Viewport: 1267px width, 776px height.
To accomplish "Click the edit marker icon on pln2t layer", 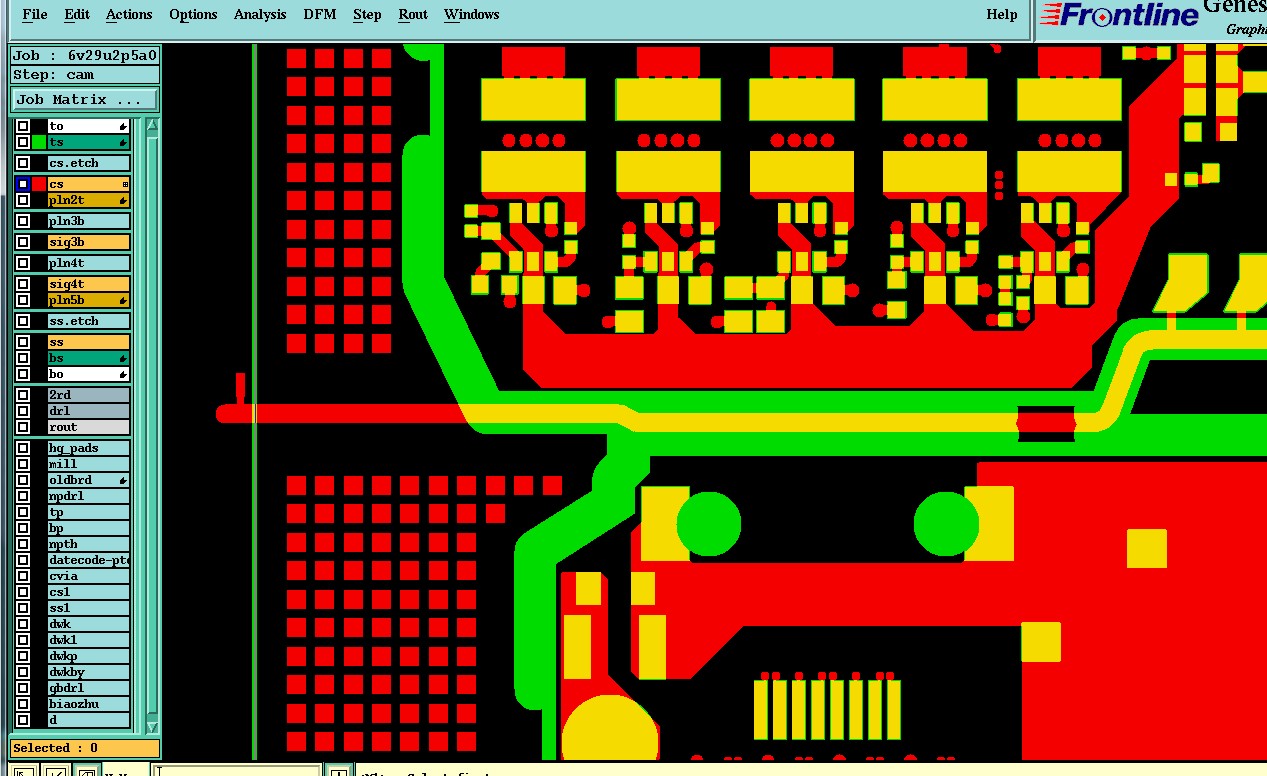I will (x=123, y=200).
